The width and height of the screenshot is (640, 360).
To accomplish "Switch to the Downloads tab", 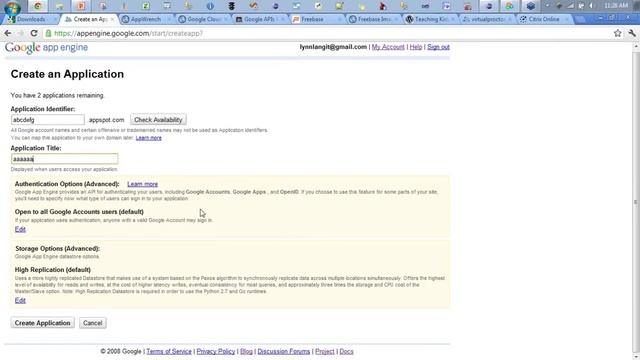I will pos(31,19).
